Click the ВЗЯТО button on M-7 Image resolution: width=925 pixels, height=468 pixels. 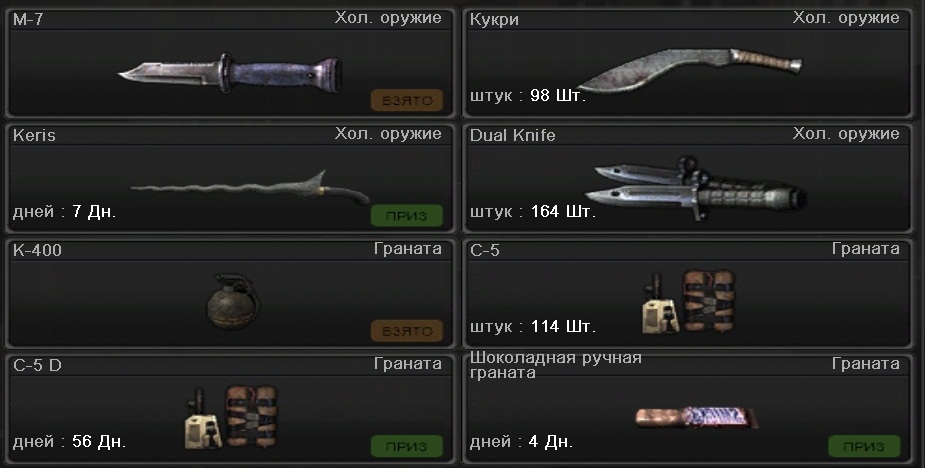click(406, 100)
